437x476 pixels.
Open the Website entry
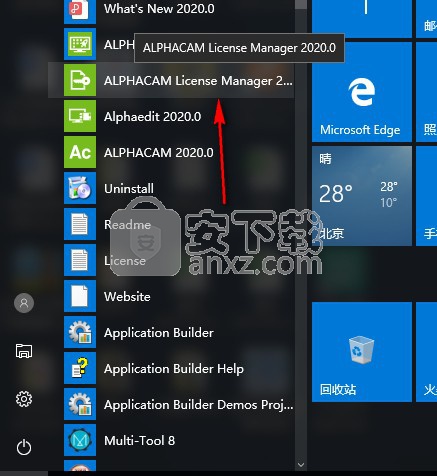[x=127, y=297]
